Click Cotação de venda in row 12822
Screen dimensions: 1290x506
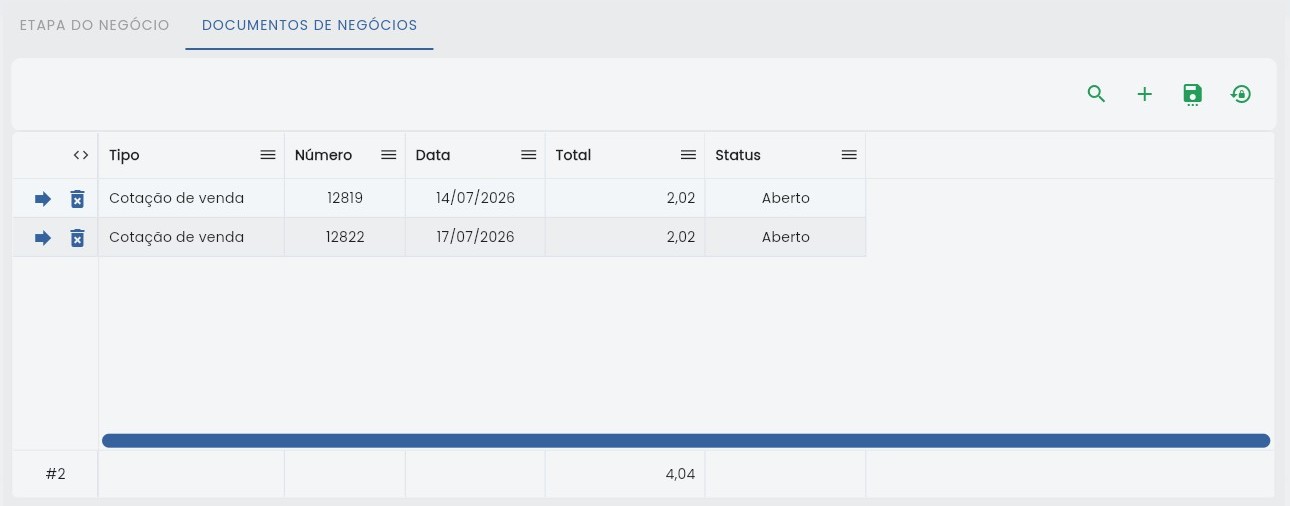pyautogui.click(x=176, y=237)
